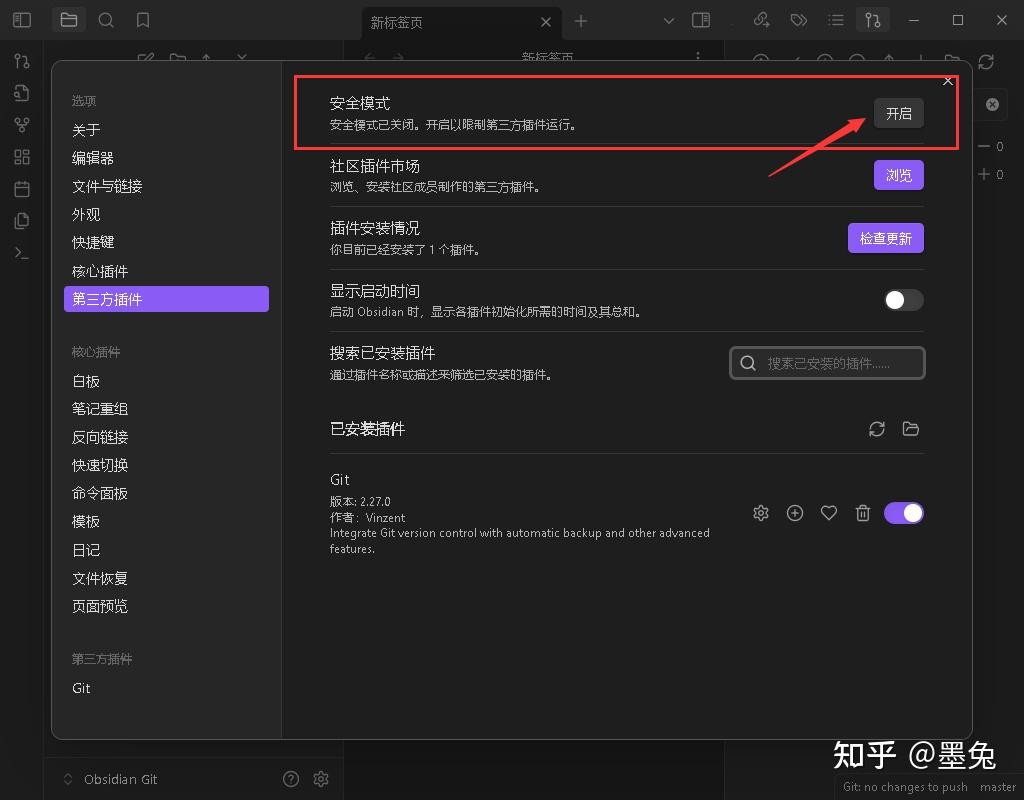
Task: Select 核心插件 in settings sidebar
Action: pyautogui.click(x=102, y=271)
